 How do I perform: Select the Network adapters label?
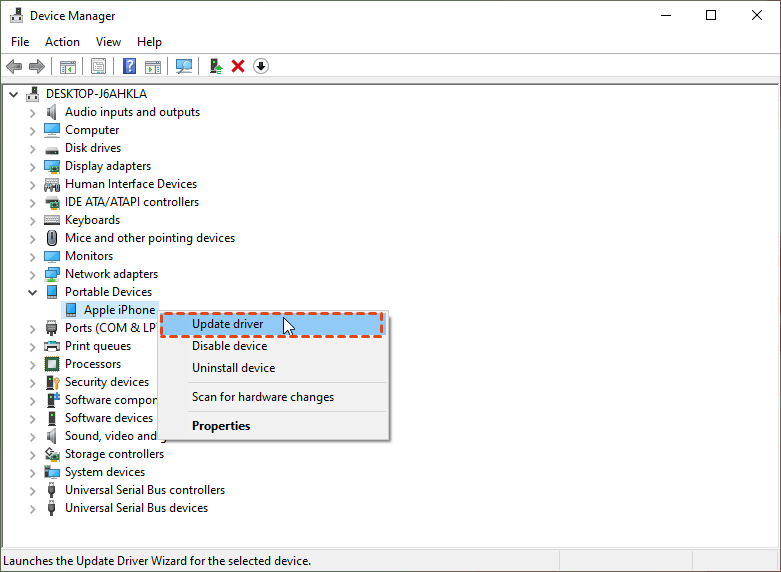click(x=112, y=274)
